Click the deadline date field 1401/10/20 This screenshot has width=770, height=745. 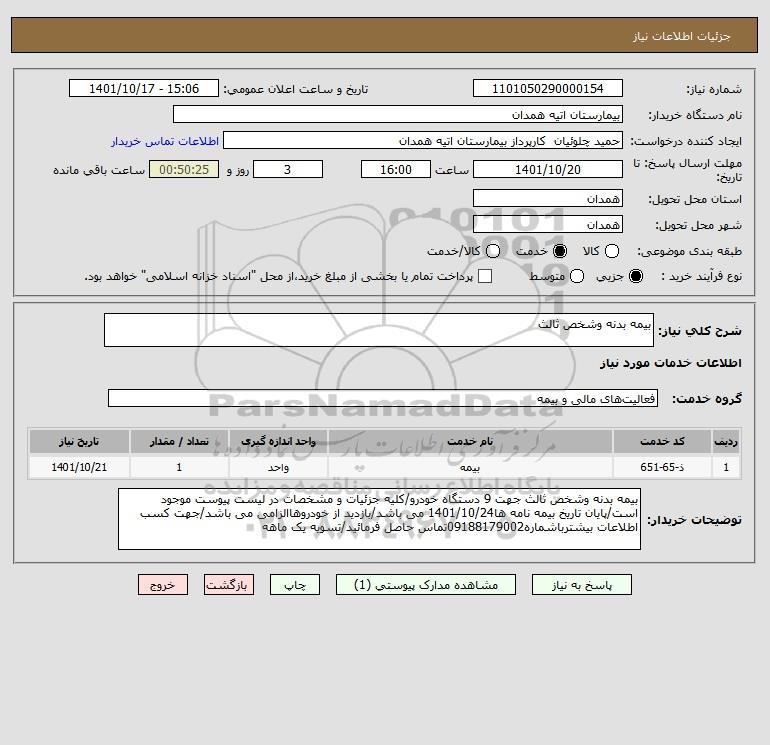(x=548, y=169)
